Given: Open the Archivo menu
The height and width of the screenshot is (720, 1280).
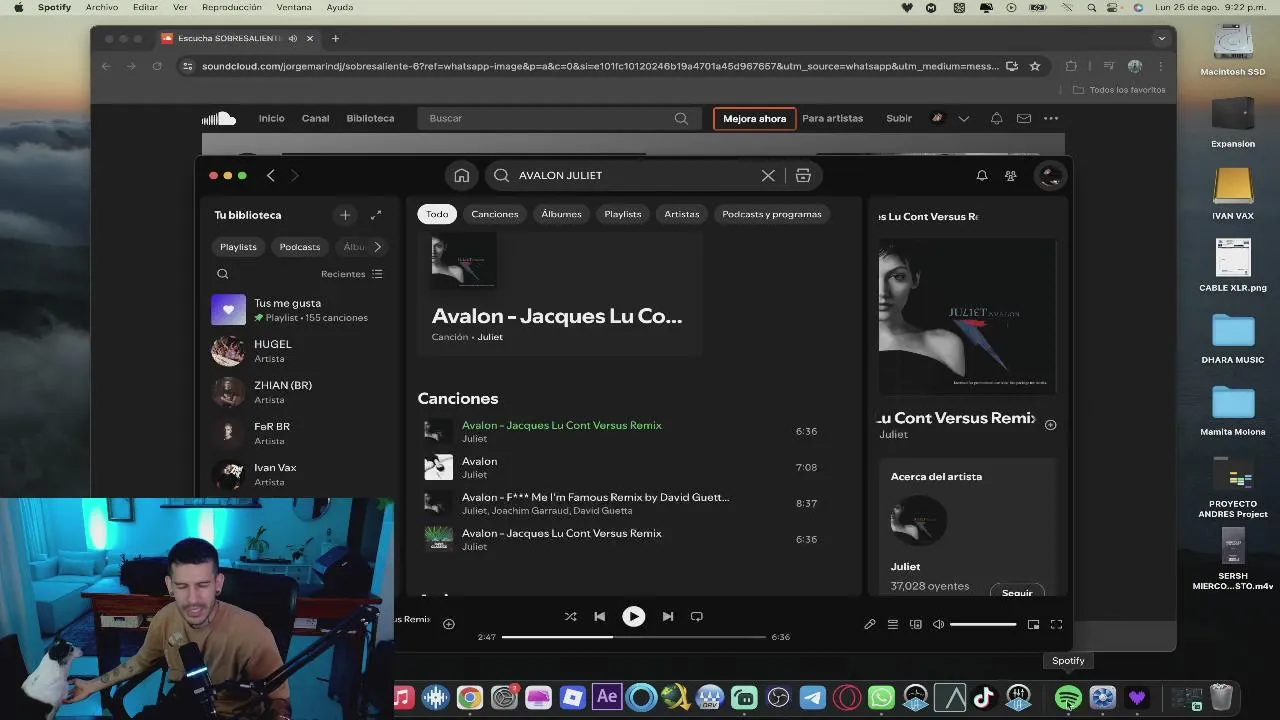Looking at the screenshot, I should pos(102,7).
